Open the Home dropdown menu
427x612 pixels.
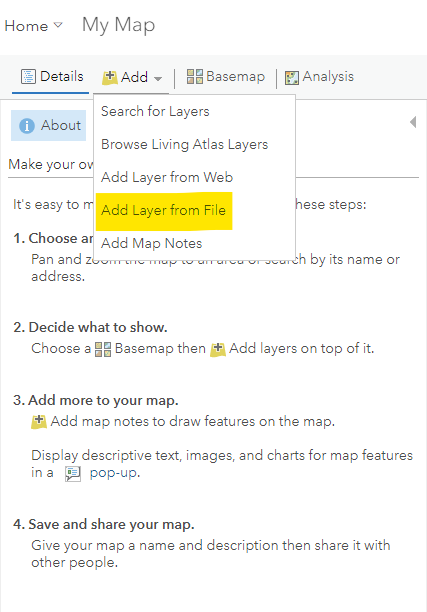tap(33, 26)
